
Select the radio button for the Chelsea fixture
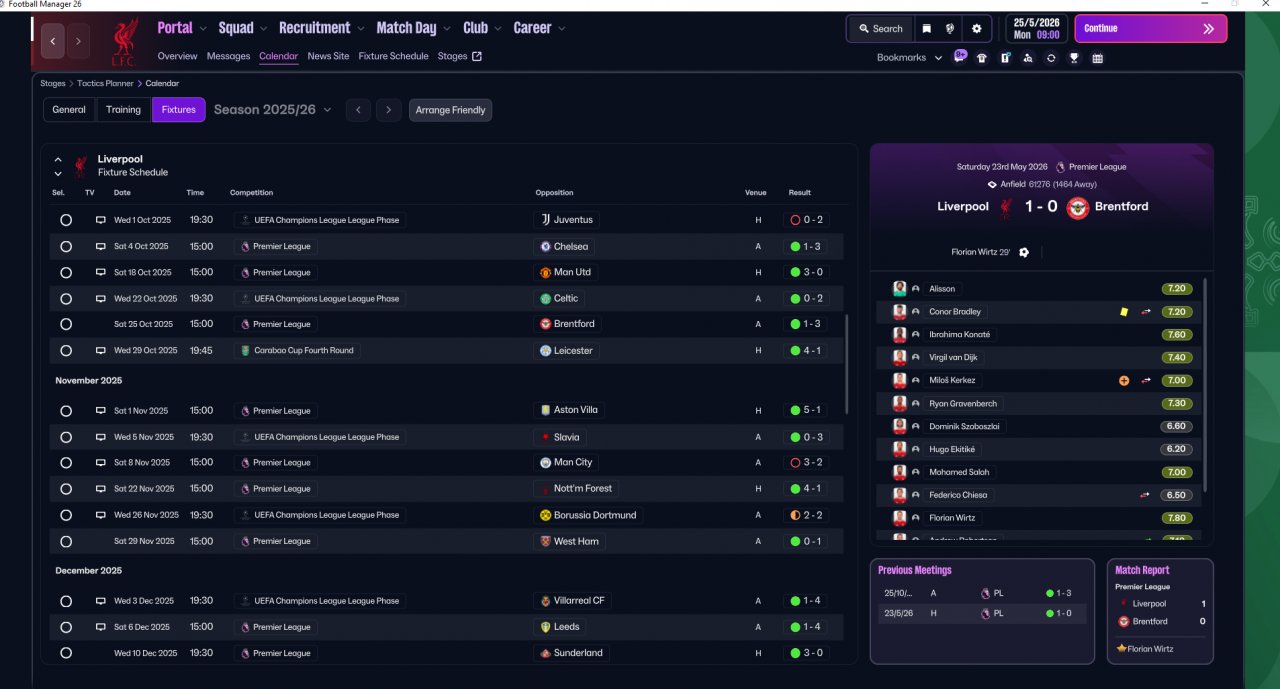pos(66,246)
